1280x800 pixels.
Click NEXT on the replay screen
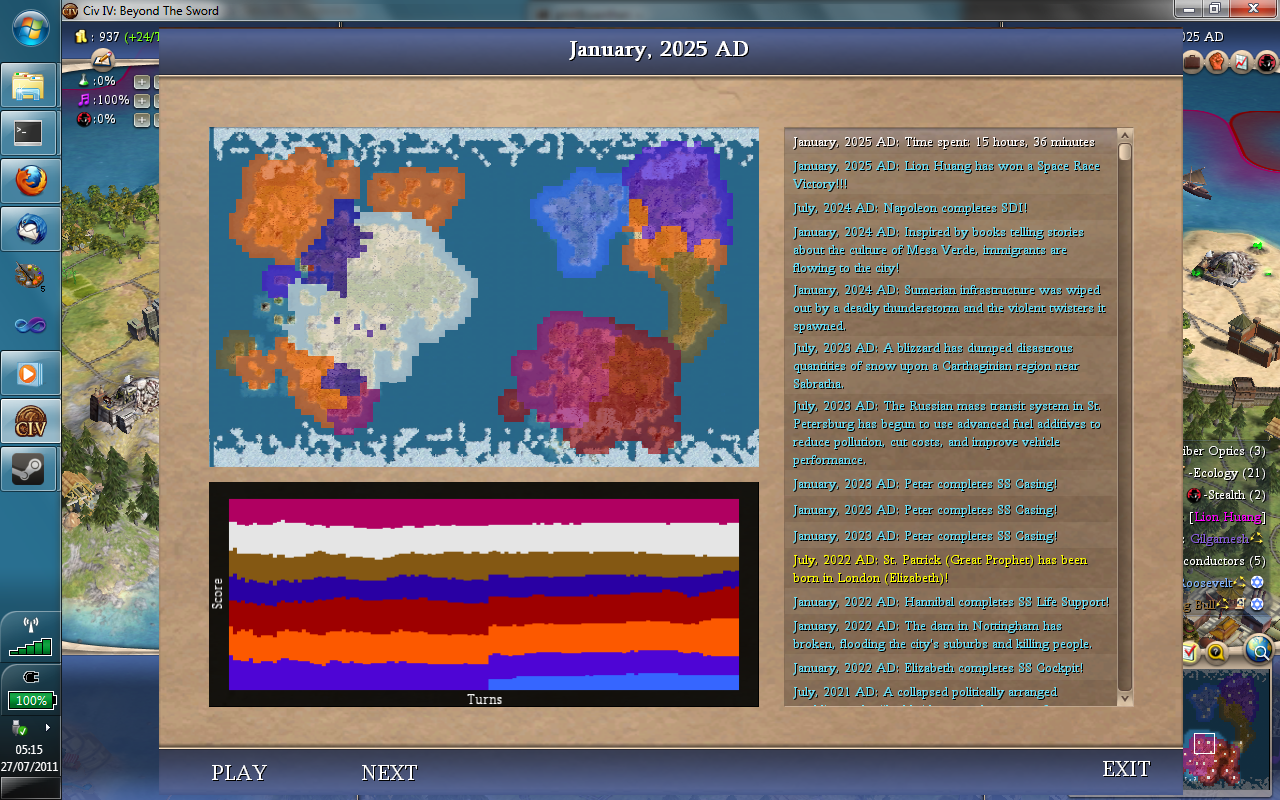click(x=389, y=772)
